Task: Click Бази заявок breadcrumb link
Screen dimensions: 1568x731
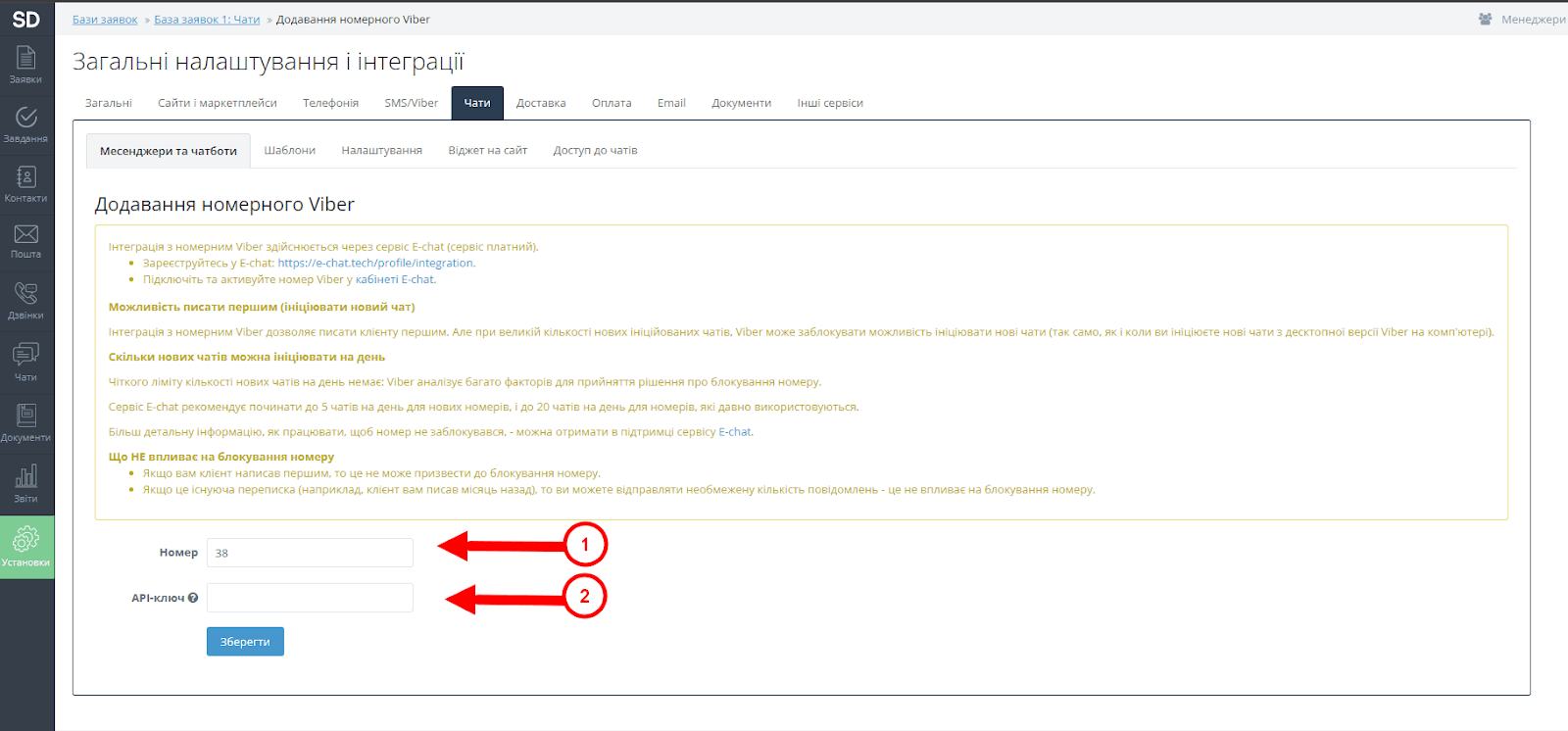Action: click(x=105, y=20)
